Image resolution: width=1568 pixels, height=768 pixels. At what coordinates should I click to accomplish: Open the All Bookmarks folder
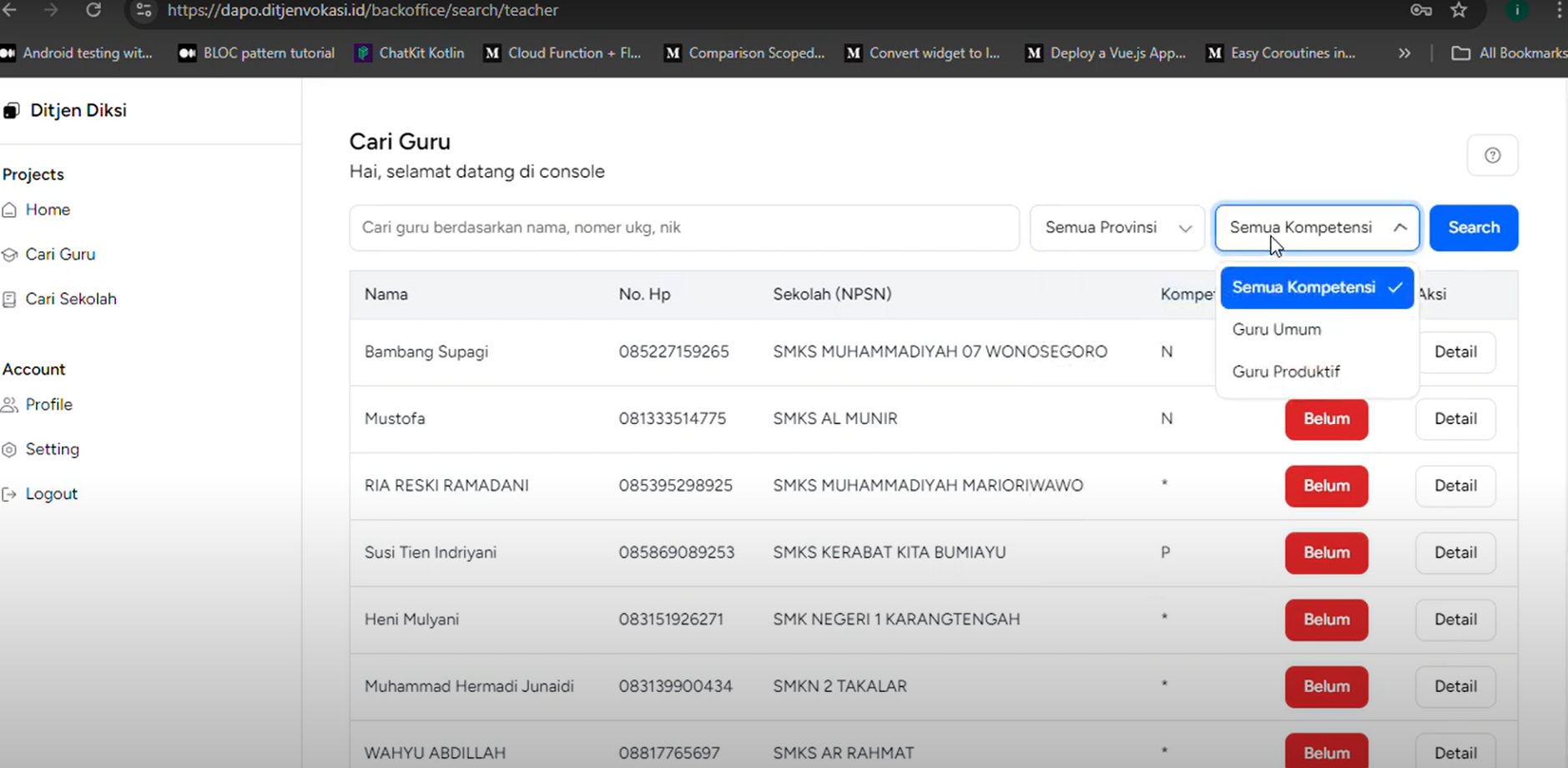(1509, 53)
